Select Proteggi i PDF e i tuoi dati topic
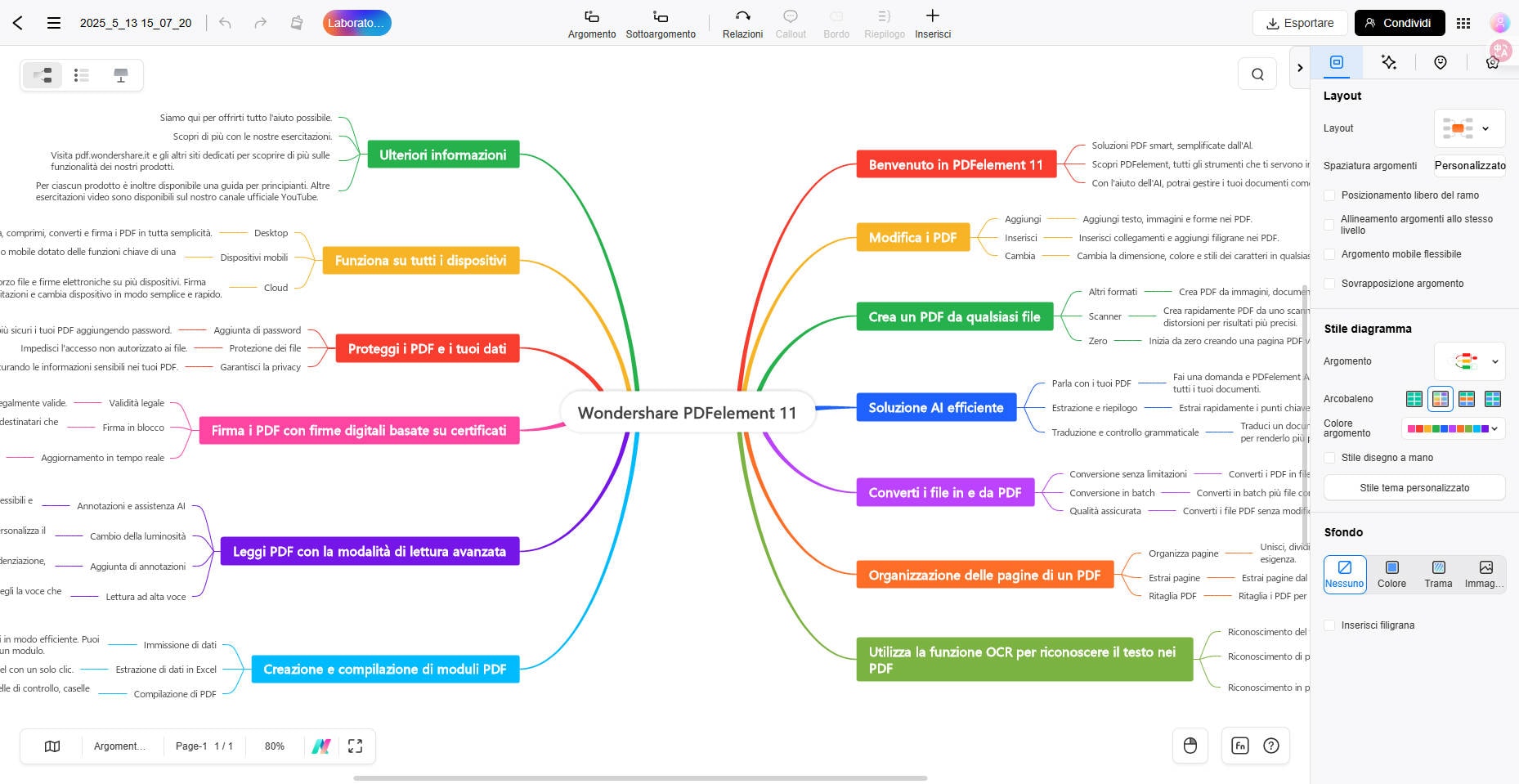 [x=428, y=348]
